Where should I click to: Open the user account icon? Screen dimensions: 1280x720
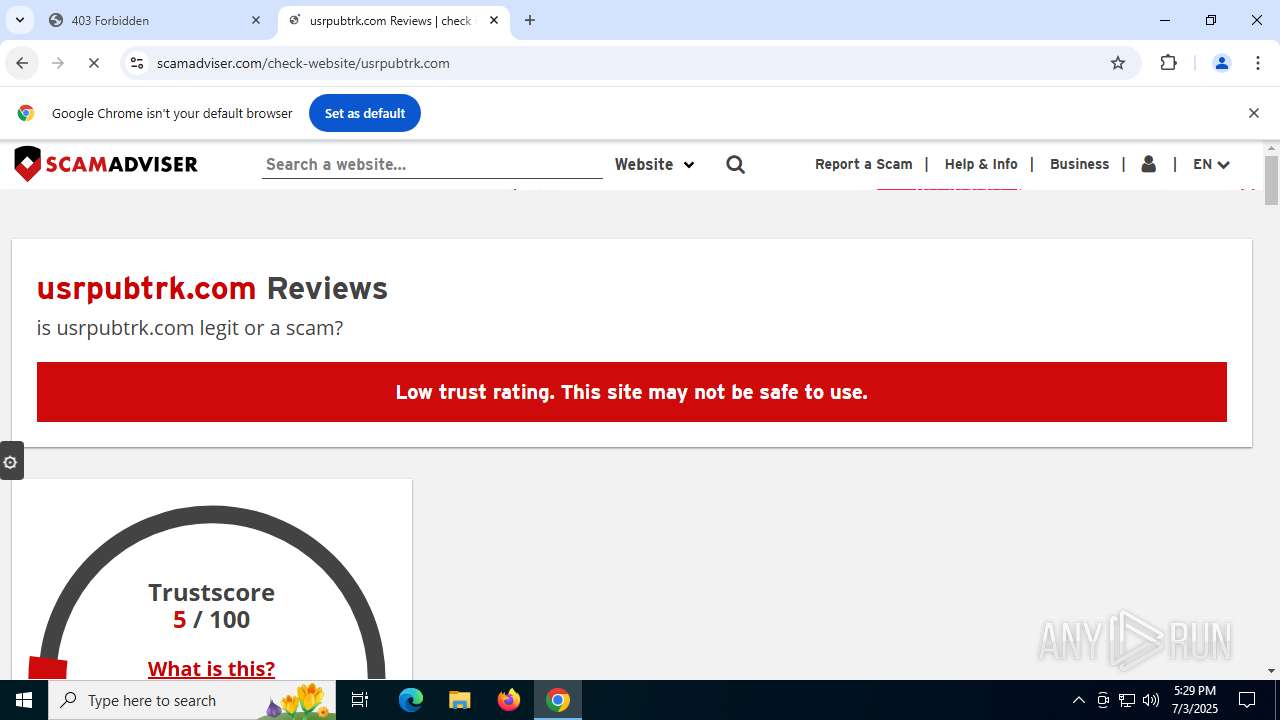click(1149, 164)
